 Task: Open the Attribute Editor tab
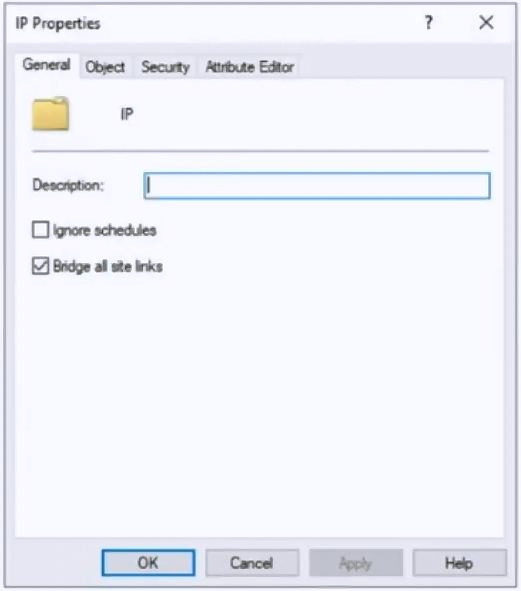pyautogui.click(x=250, y=67)
